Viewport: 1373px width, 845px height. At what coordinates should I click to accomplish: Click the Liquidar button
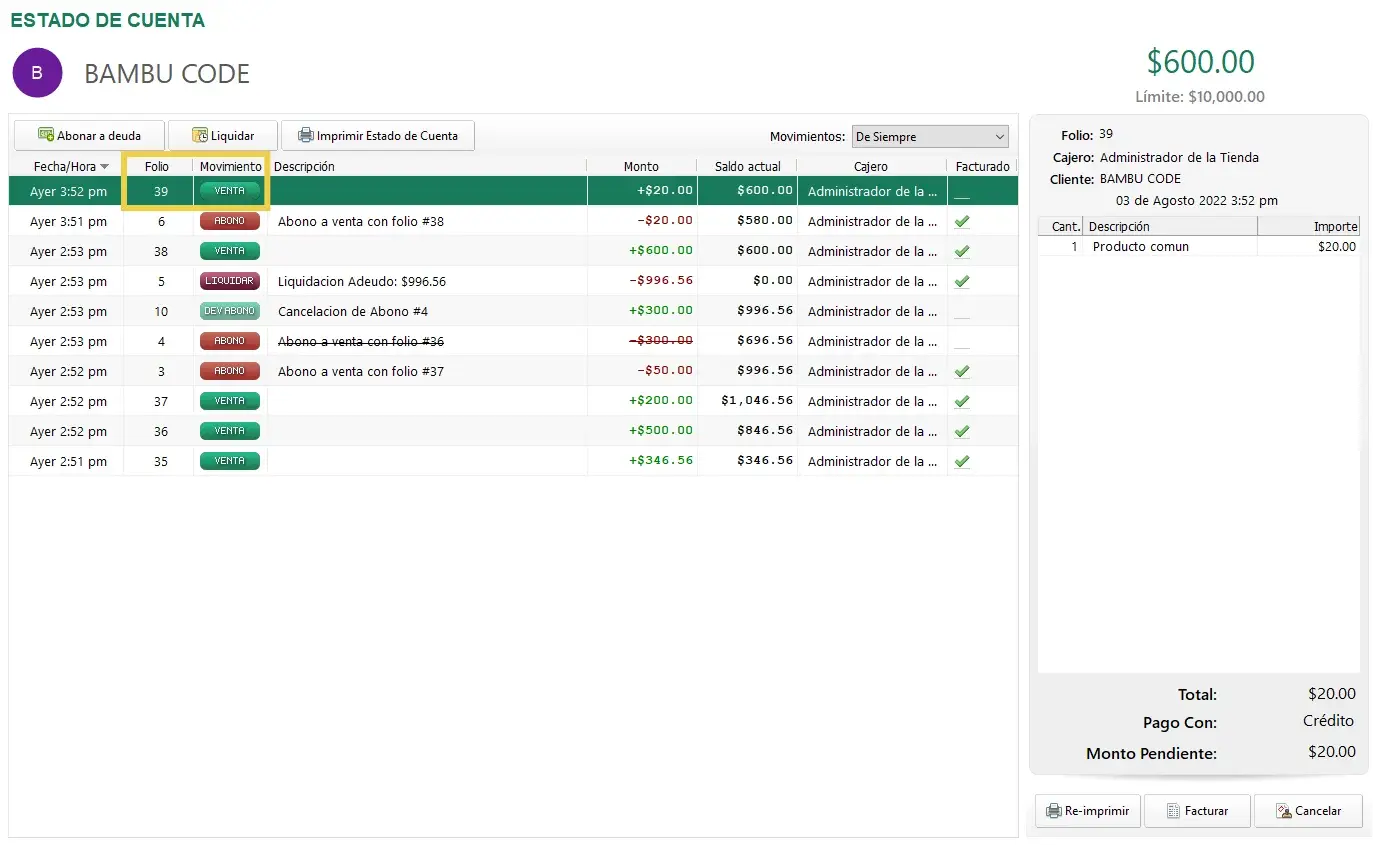pos(222,136)
